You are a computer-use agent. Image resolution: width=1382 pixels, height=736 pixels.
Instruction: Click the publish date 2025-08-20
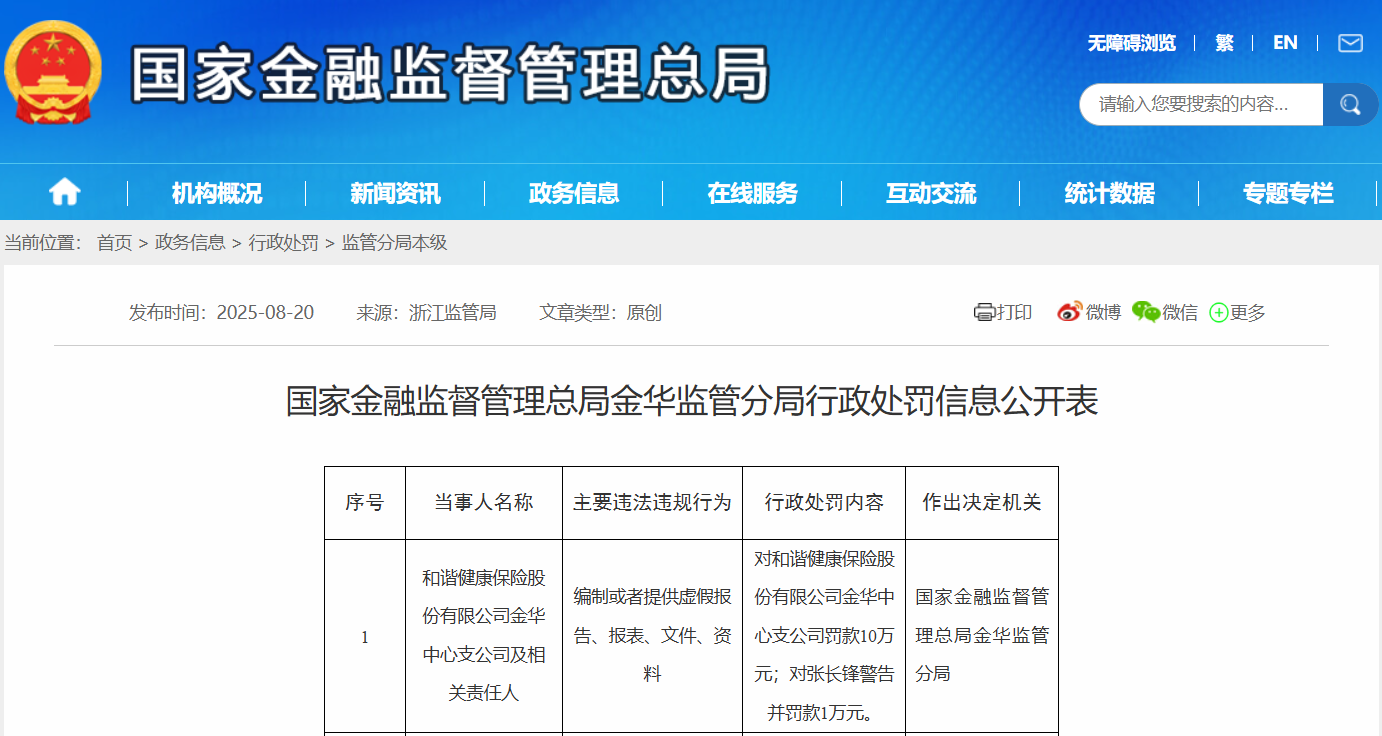[x=265, y=313]
